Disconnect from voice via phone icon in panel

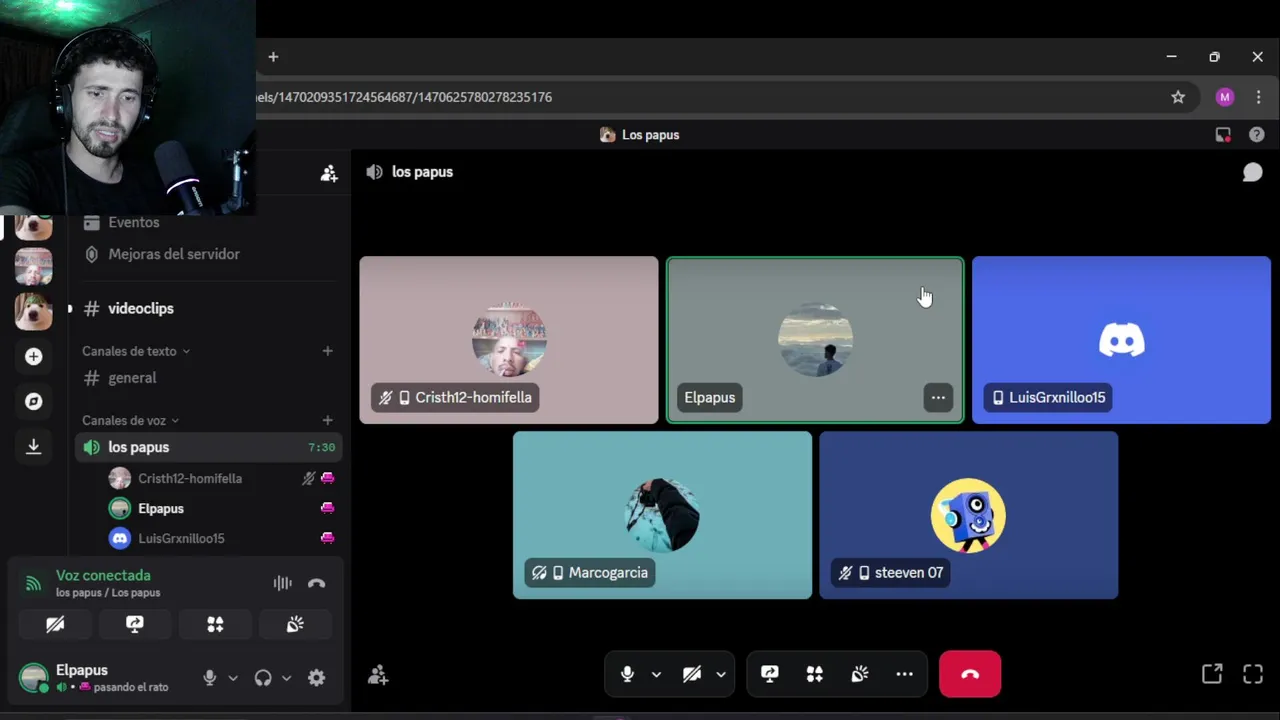point(317,583)
